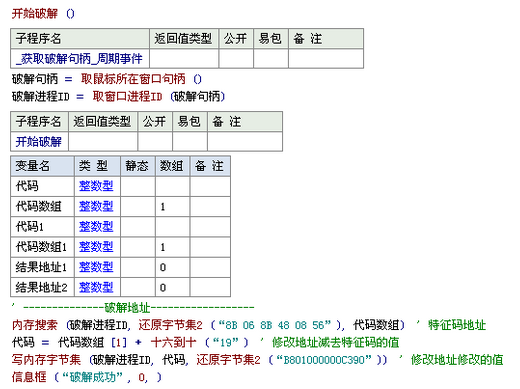Click variable name cell 代码数组

[42, 206]
